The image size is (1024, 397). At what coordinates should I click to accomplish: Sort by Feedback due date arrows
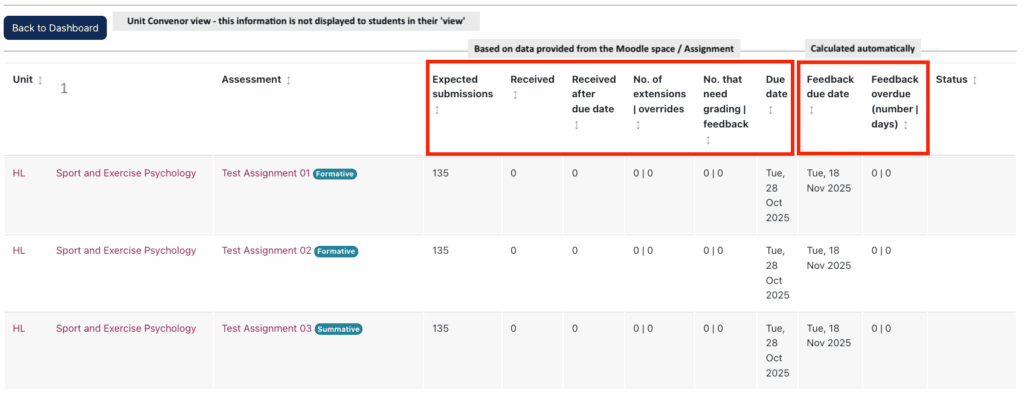pyautogui.click(x=812, y=110)
